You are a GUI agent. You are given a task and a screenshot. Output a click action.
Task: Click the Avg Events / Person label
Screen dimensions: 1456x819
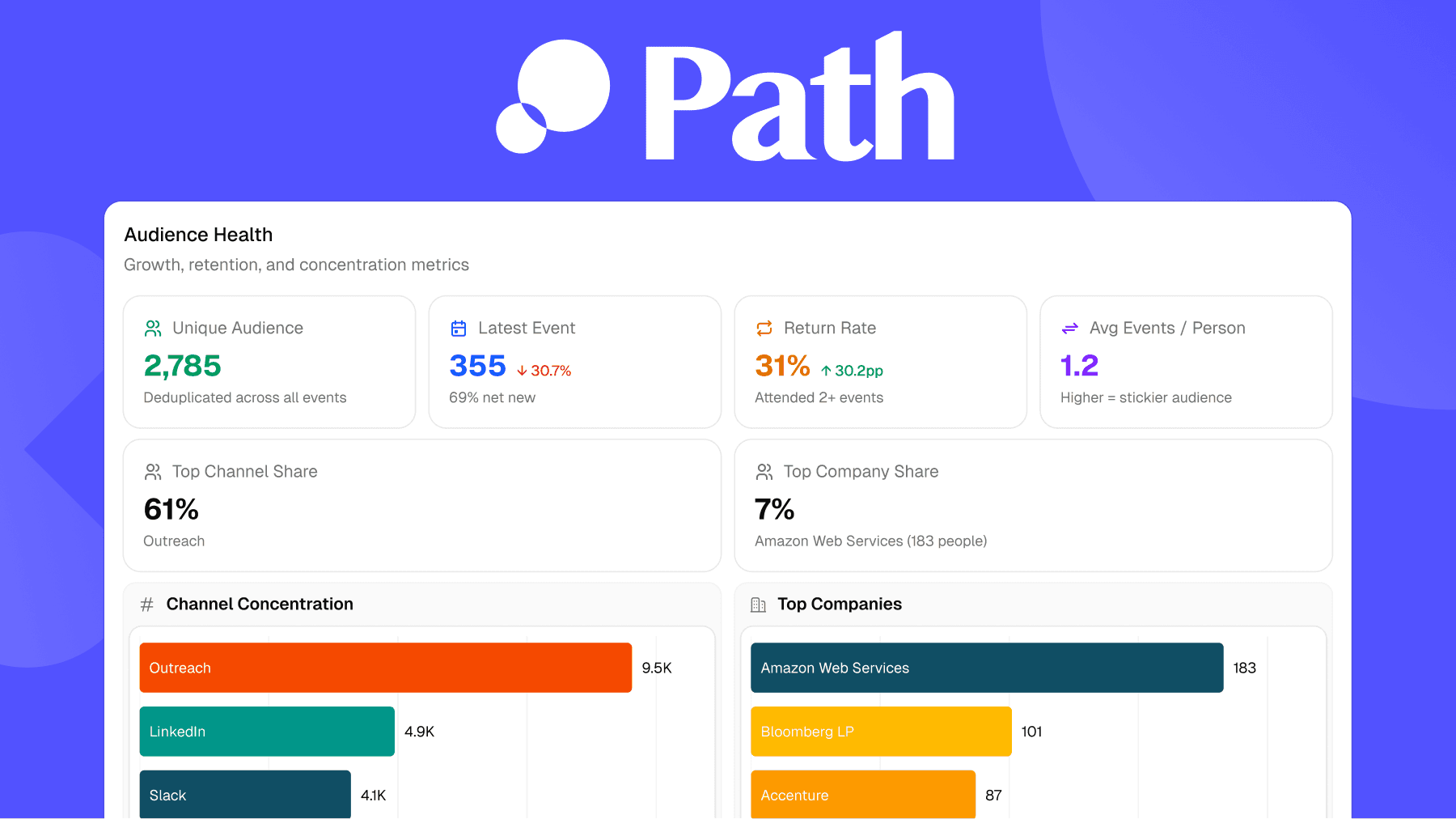(x=1167, y=328)
